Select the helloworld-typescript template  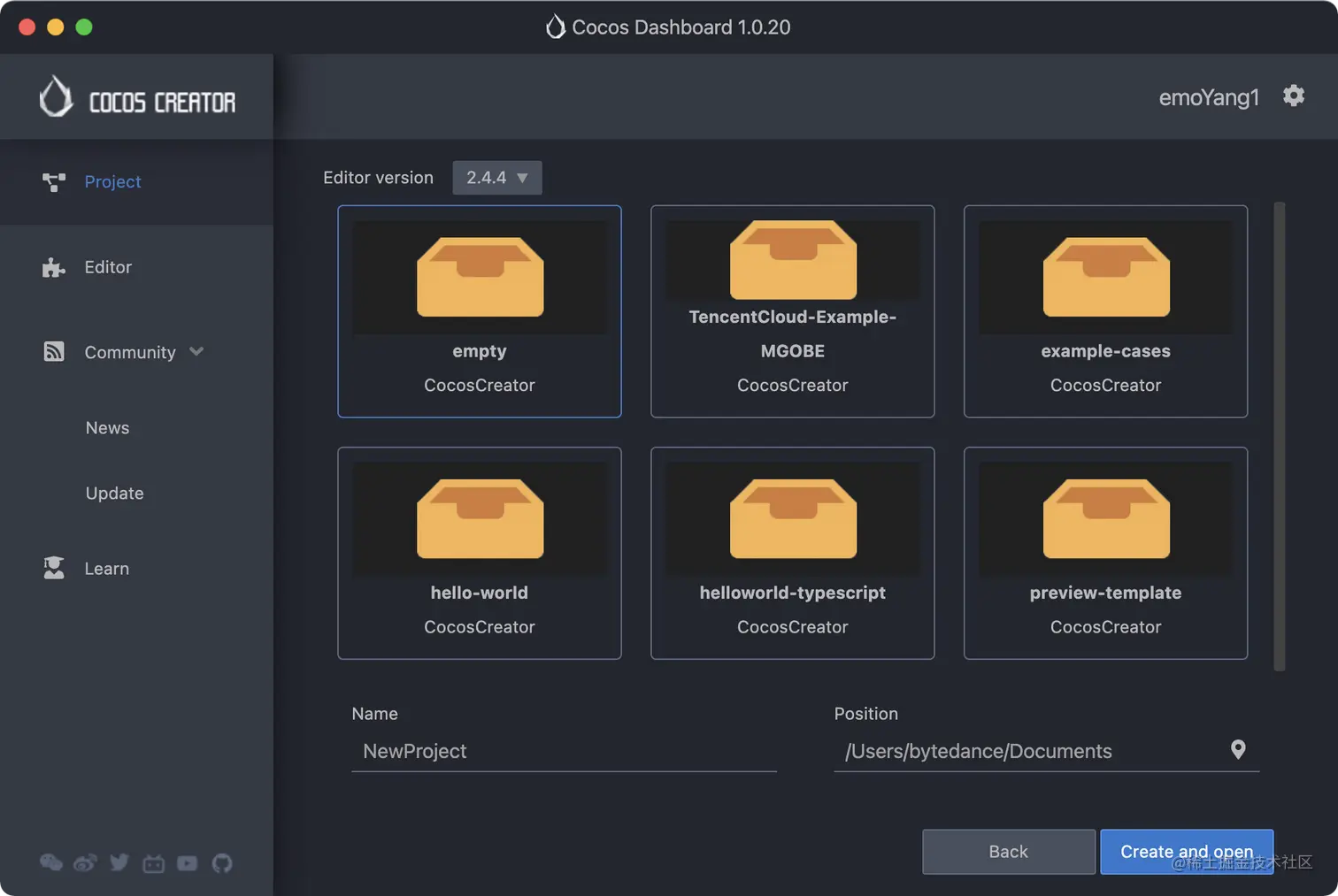coord(793,553)
